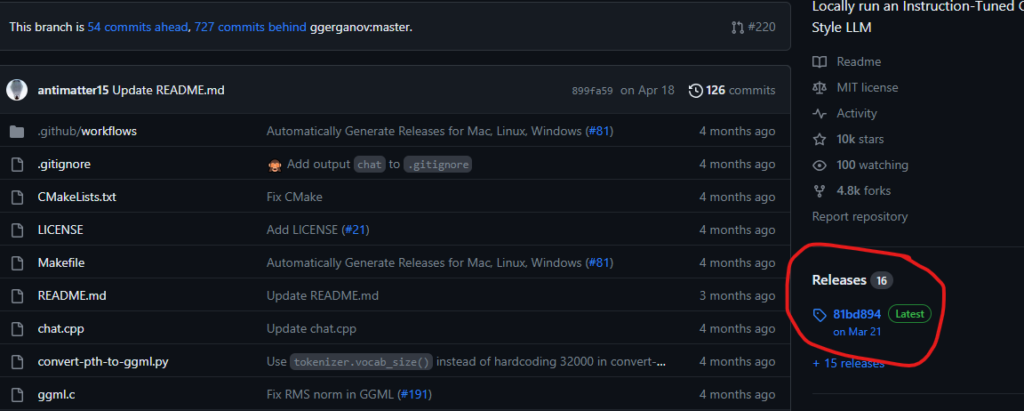The height and width of the screenshot is (411, 1024).
Task: Open the tokenizer.vocab_size() commit message
Action: tap(466, 361)
